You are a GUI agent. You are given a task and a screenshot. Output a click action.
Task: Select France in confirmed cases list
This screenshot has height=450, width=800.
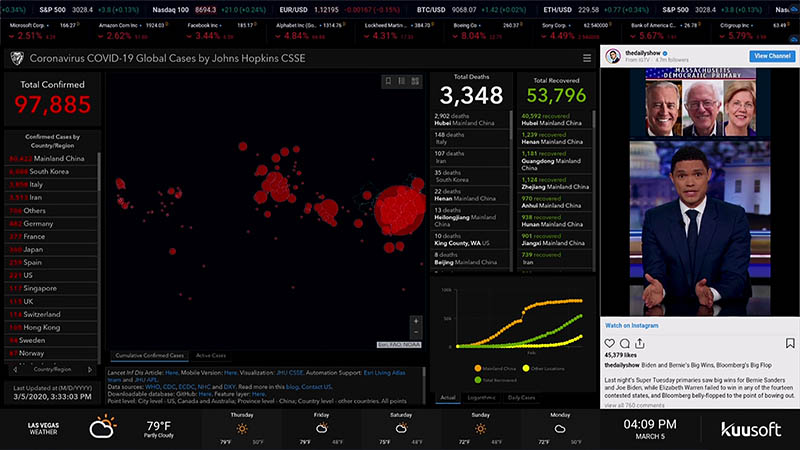click(x=51, y=237)
